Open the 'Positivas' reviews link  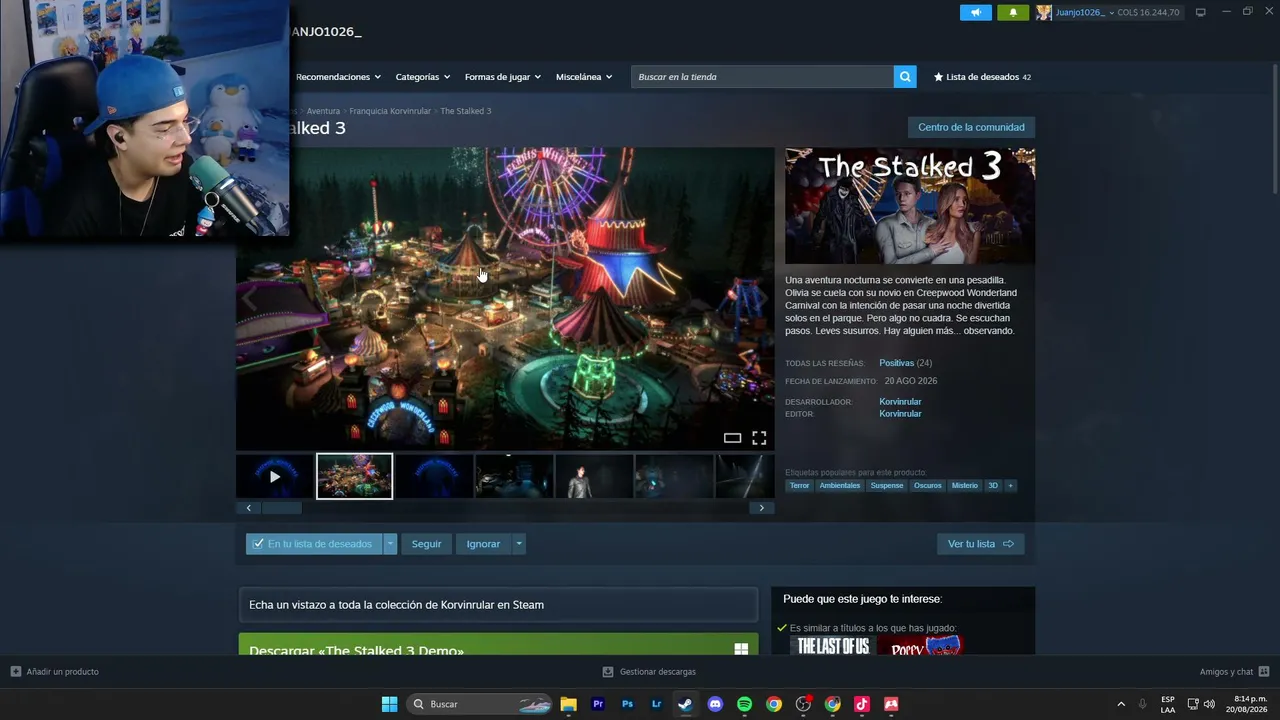[x=897, y=363]
